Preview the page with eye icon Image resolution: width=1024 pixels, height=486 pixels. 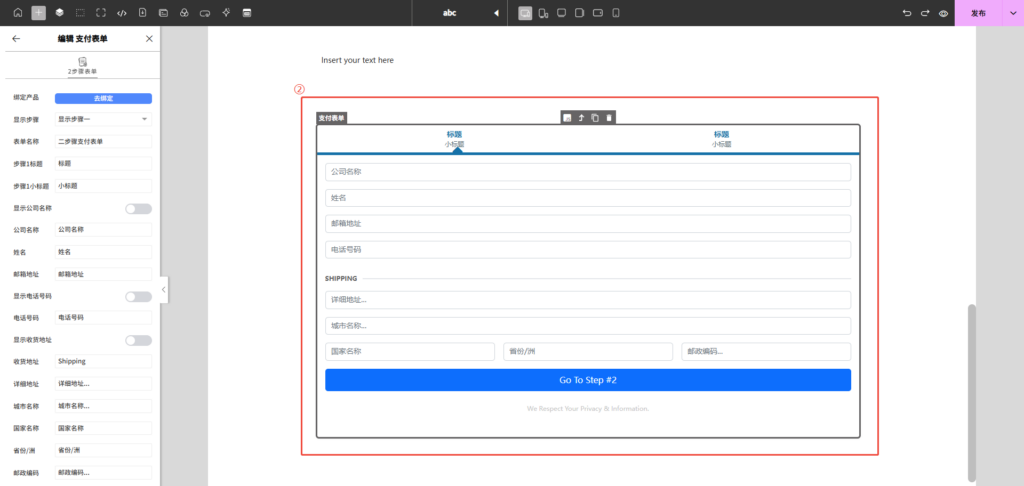943,13
